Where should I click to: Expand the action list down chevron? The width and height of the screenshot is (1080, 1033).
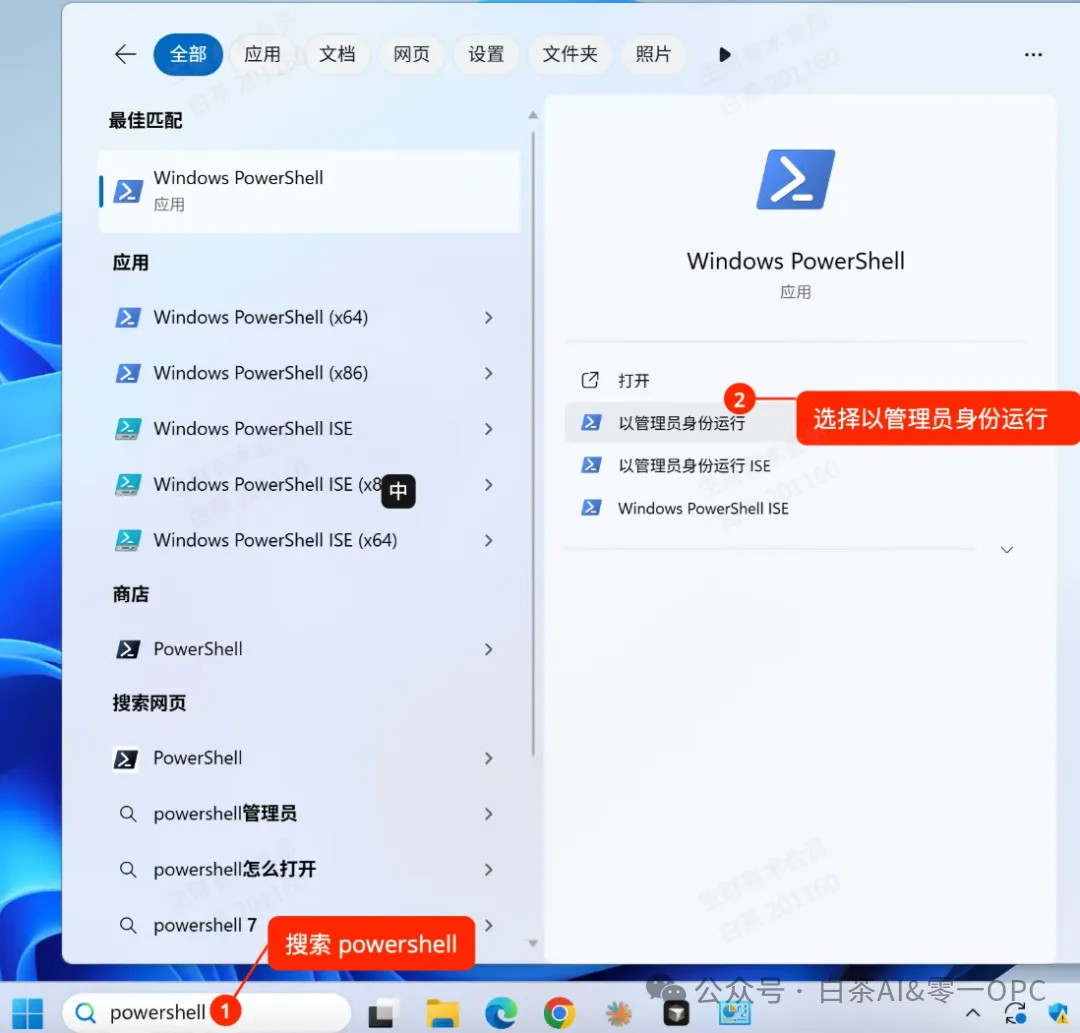point(1007,550)
